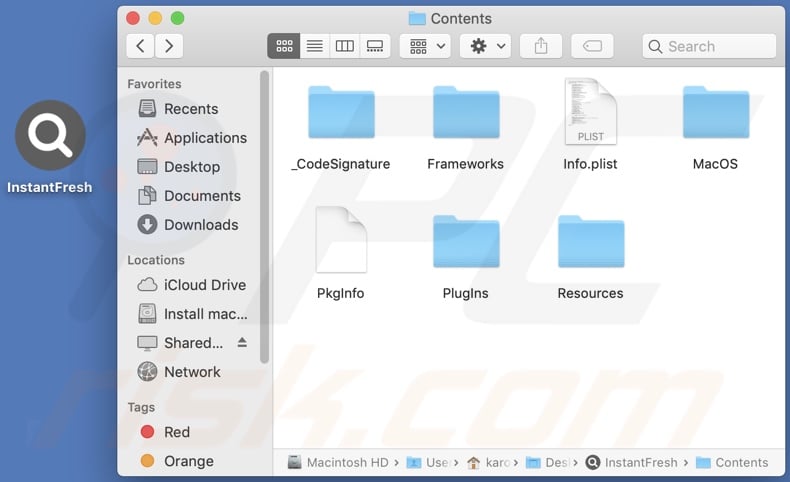This screenshot has height=482, width=790.
Task: Click the Macintosh HD path bar item
Action: coord(338,462)
